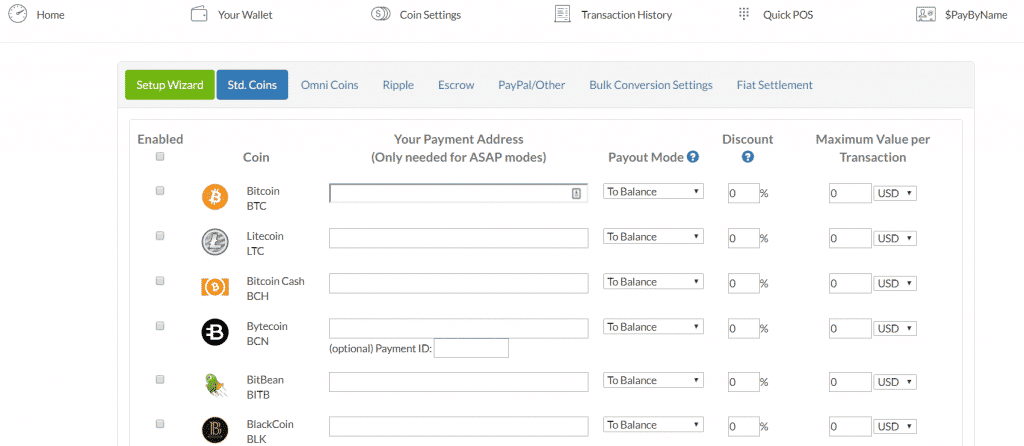Open Bitcoin's Payout Mode dropdown
1024x446 pixels.
pos(653,191)
